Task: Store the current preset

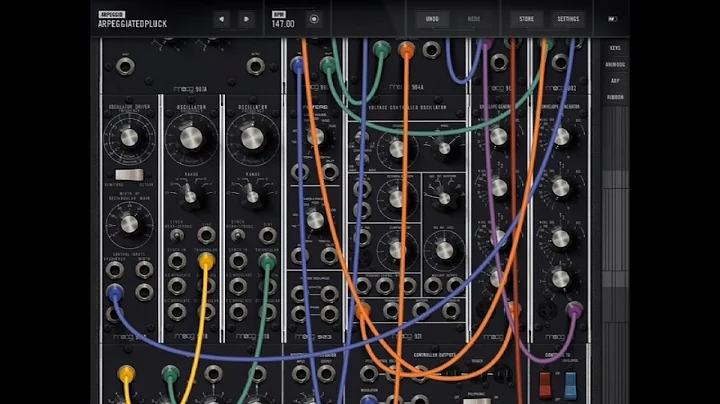Action: pos(526,19)
